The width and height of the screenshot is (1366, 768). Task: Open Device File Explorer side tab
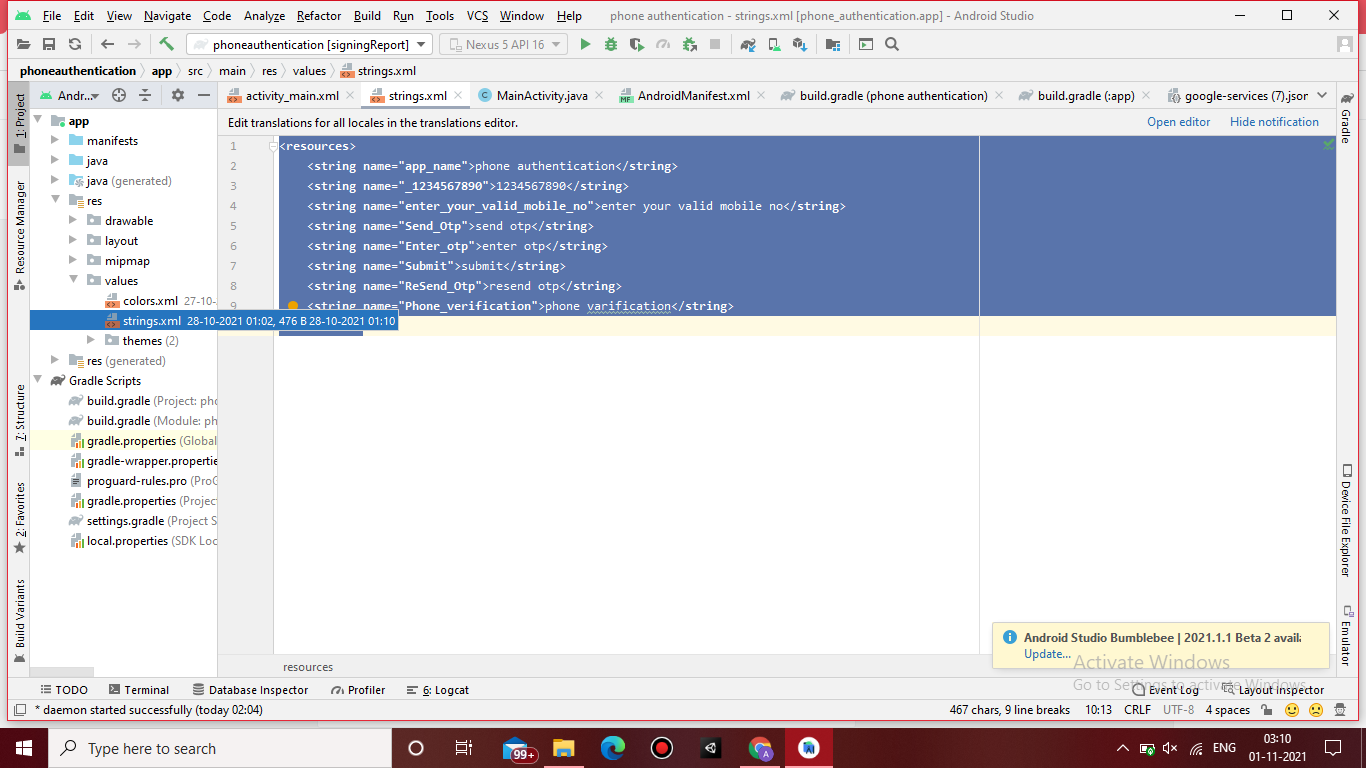pyautogui.click(x=1346, y=521)
